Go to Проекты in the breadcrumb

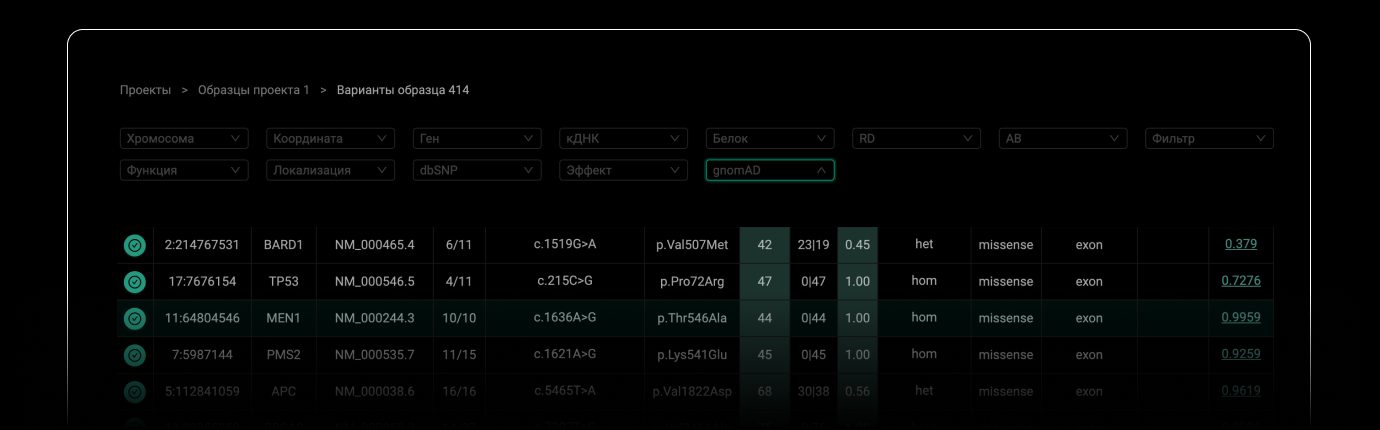pos(145,90)
